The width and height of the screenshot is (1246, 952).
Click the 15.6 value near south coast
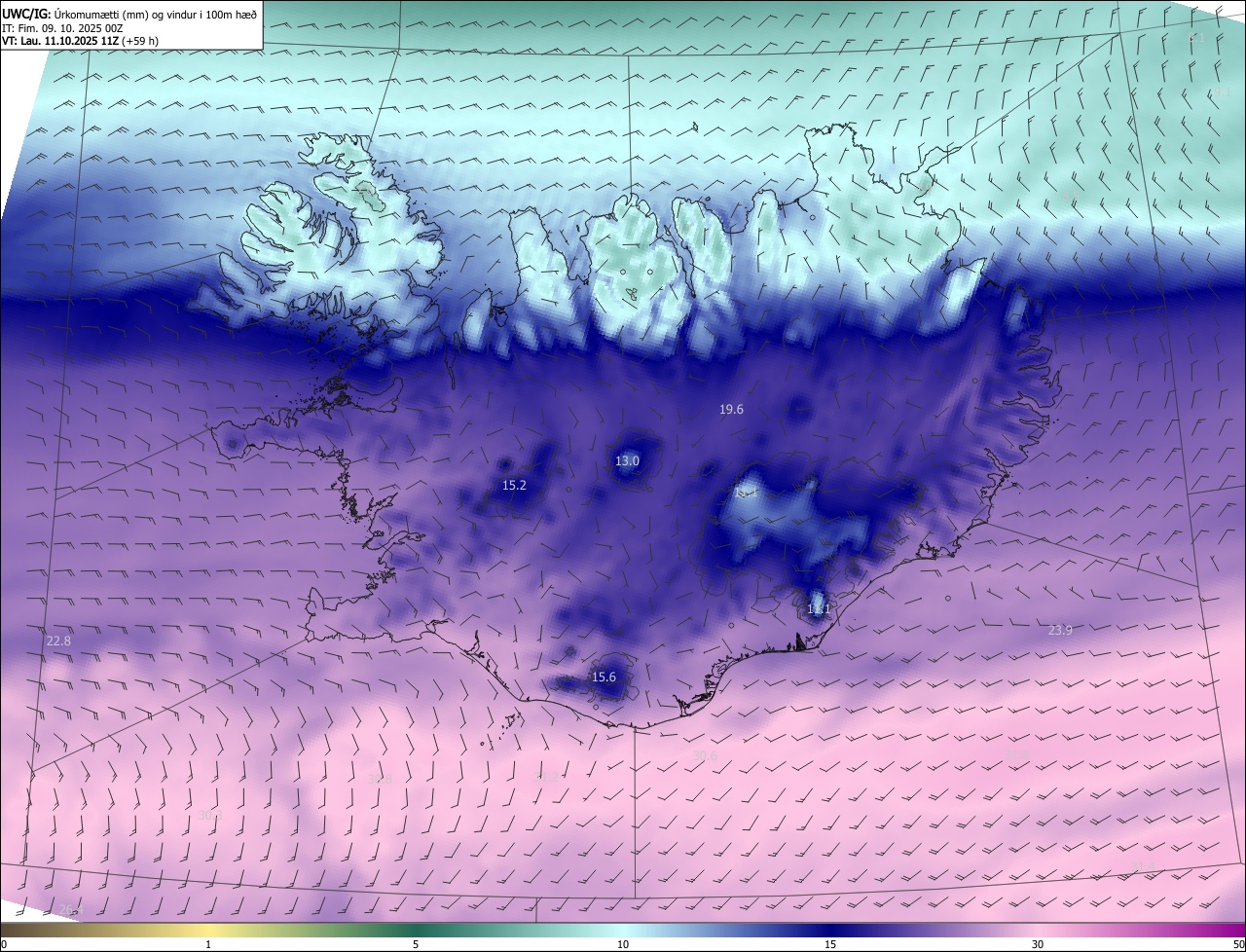click(604, 677)
